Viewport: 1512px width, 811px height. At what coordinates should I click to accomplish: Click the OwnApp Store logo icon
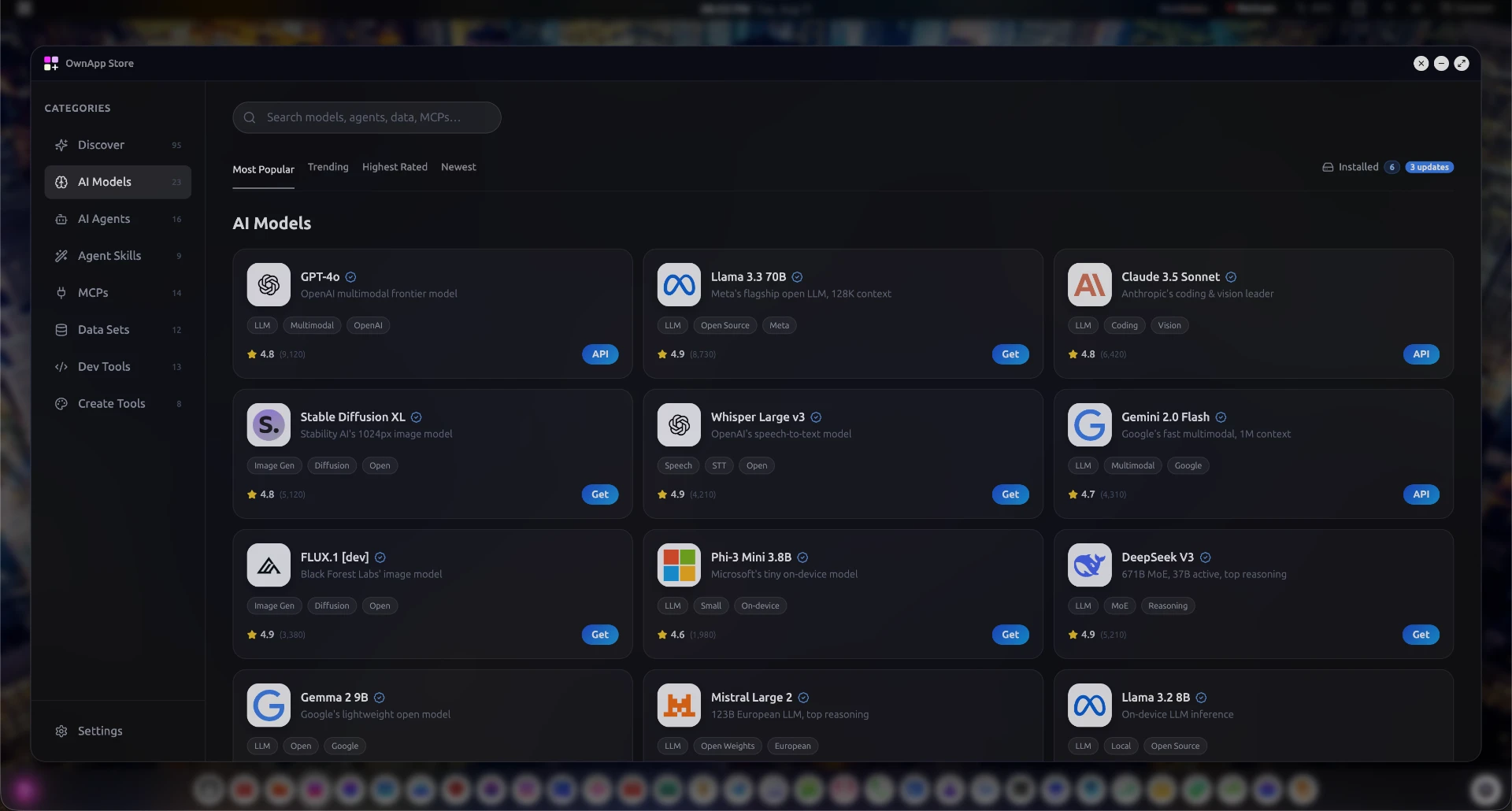(51, 63)
